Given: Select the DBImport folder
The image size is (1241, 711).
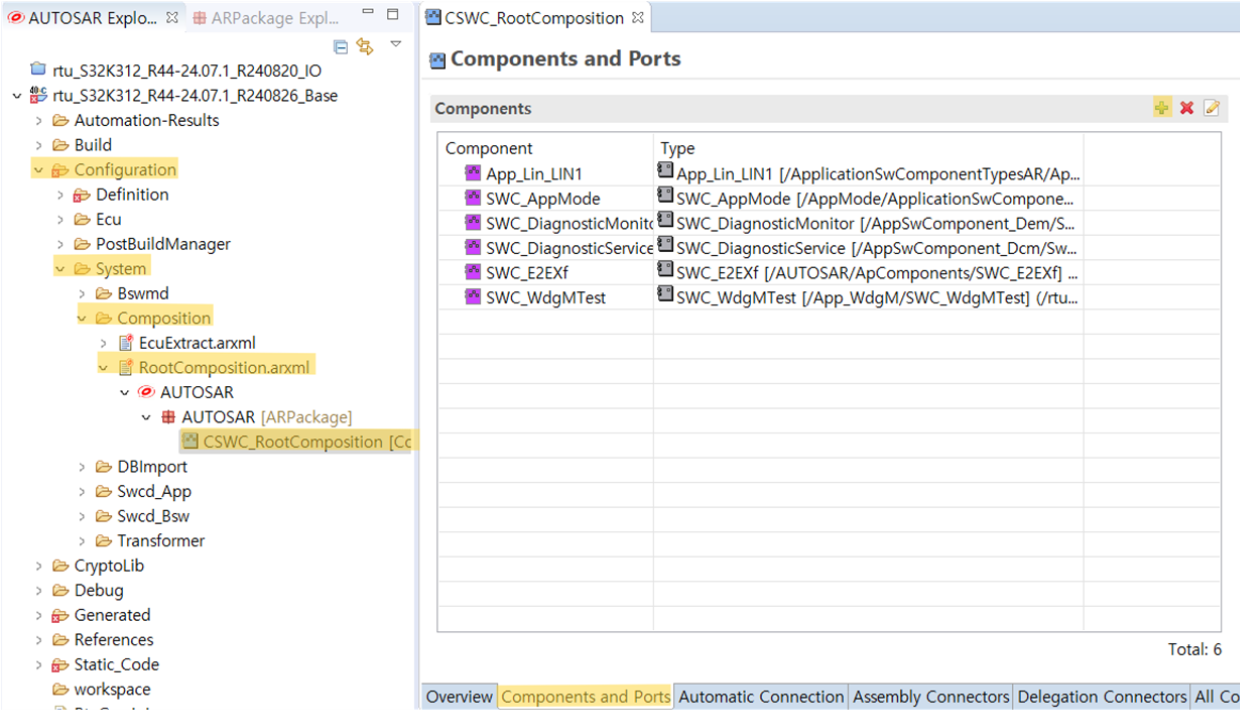Looking at the screenshot, I should point(152,467).
